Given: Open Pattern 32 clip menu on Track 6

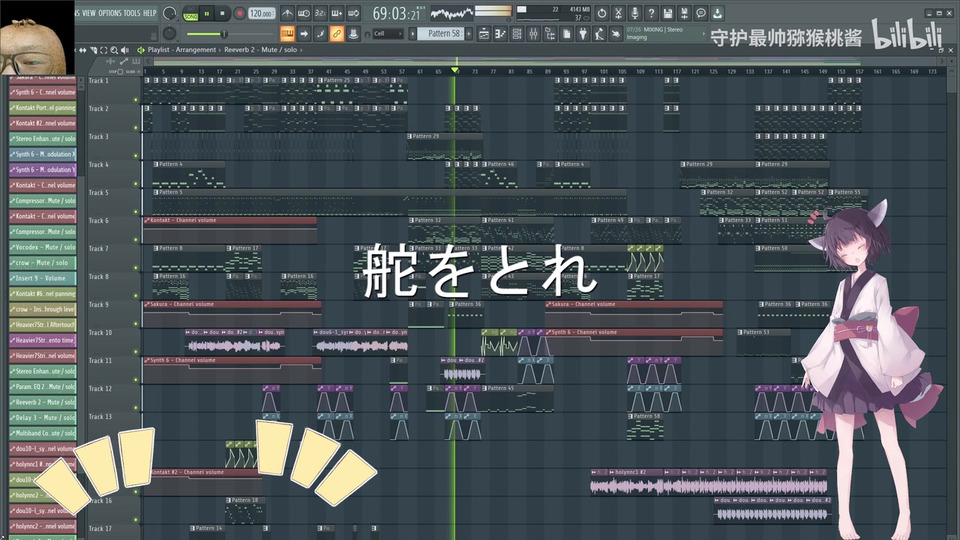Looking at the screenshot, I should 412,220.
